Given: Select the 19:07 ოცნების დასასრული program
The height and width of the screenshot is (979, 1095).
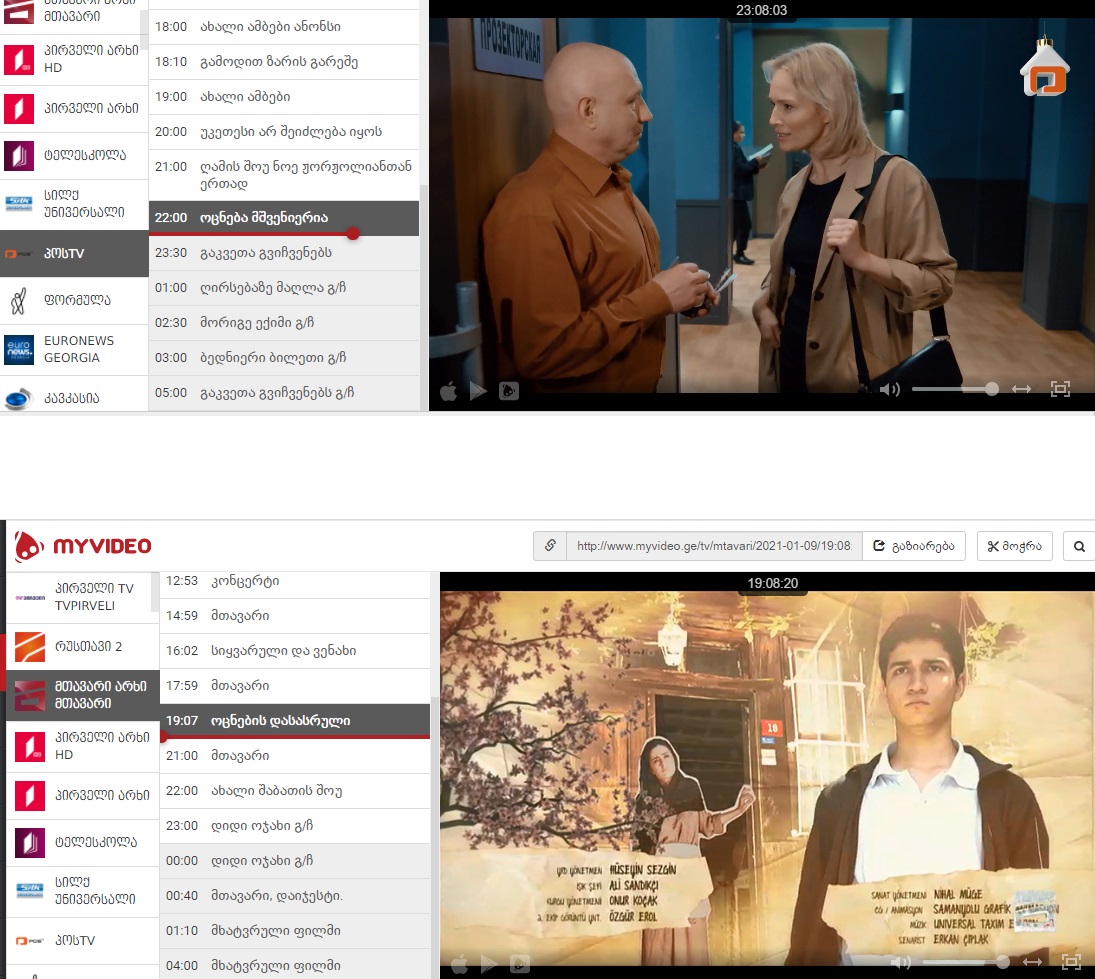Looking at the screenshot, I should [x=295, y=721].
